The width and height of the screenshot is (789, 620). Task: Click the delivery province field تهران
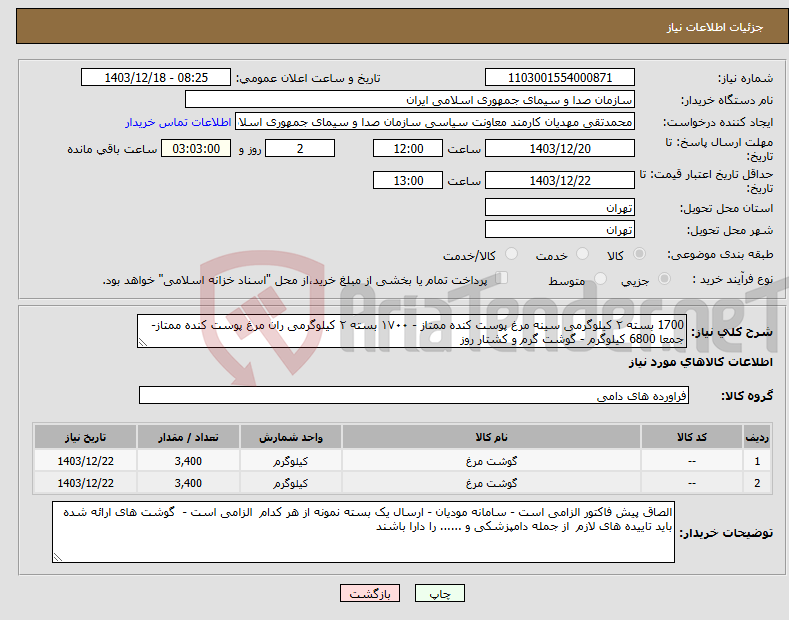tap(560, 207)
